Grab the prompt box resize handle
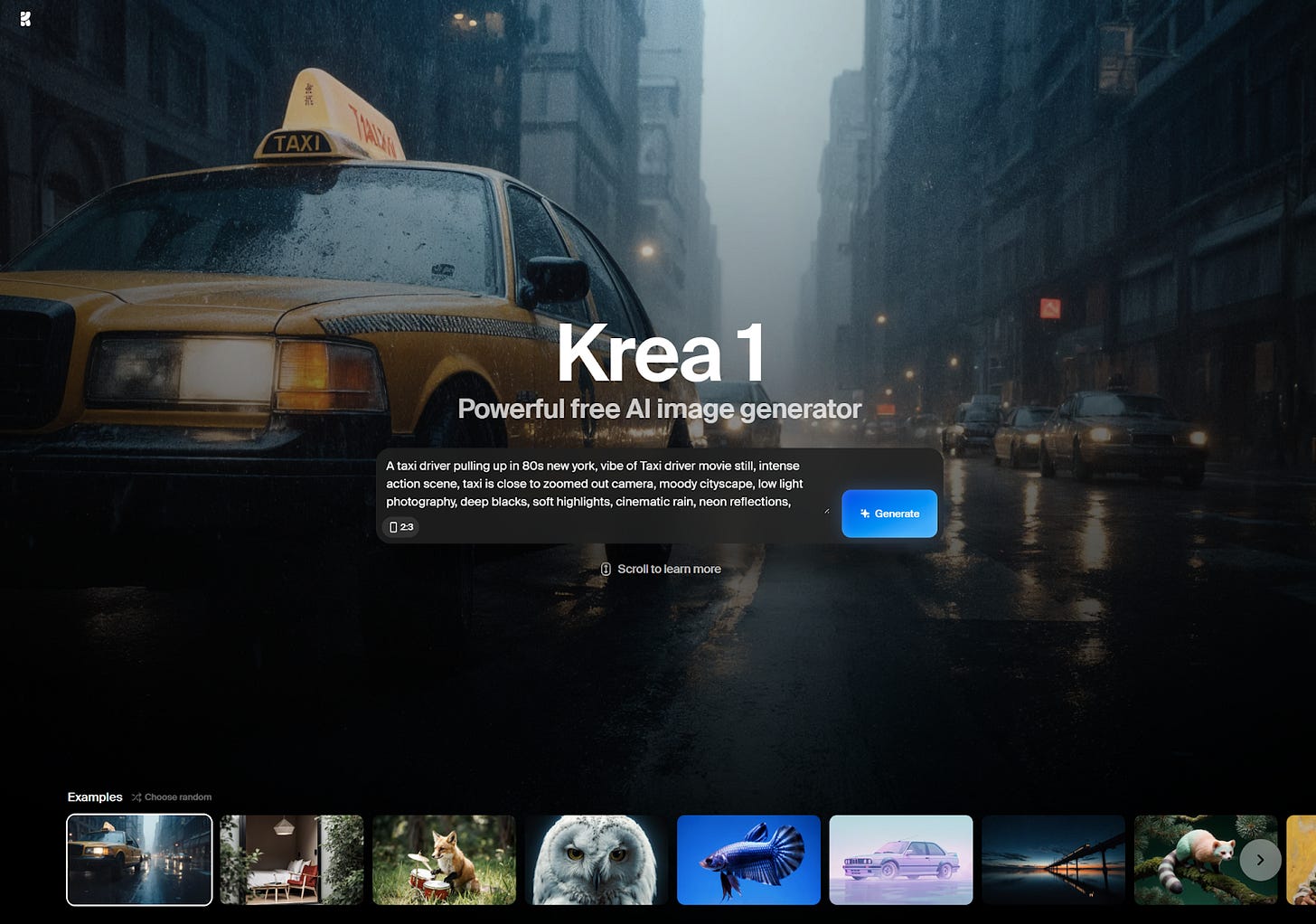The height and width of the screenshot is (924, 1316). [x=826, y=511]
